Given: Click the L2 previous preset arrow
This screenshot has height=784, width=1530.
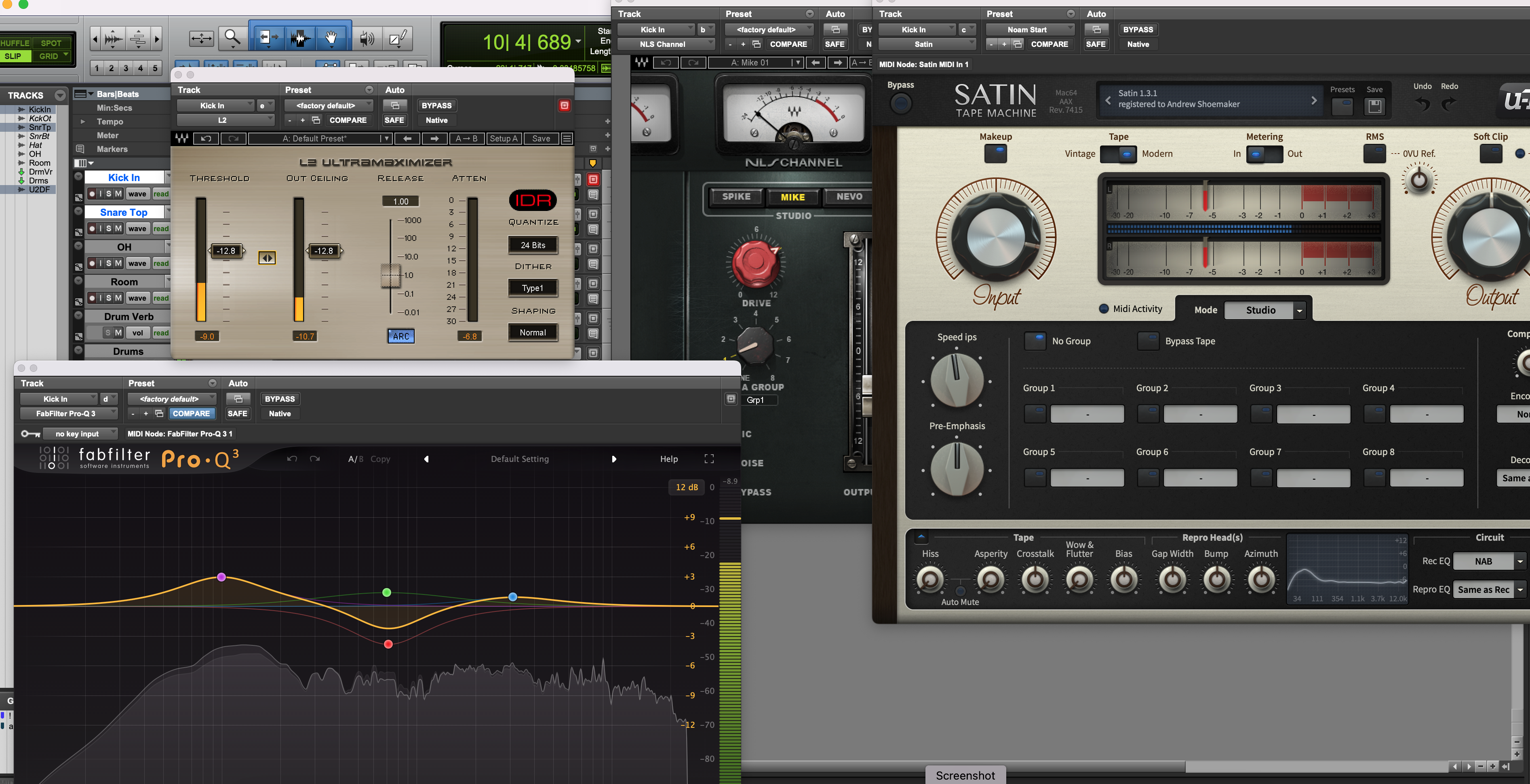Looking at the screenshot, I should pos(407,138).
